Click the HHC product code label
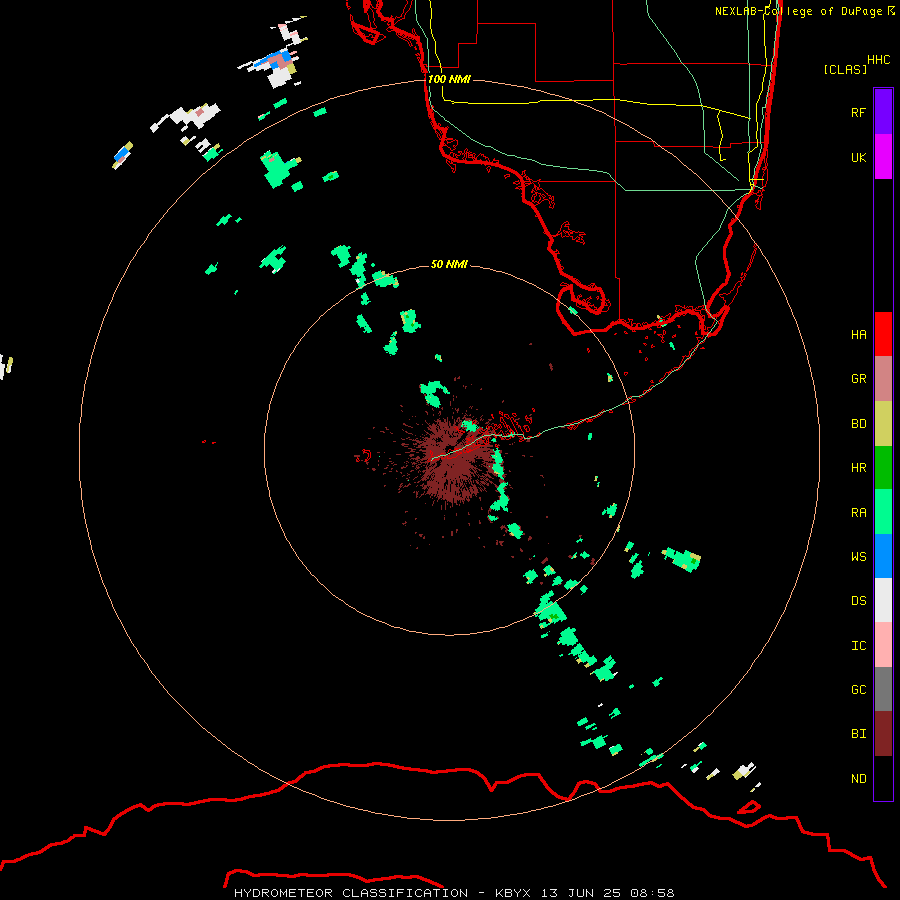 click(878, 60)
